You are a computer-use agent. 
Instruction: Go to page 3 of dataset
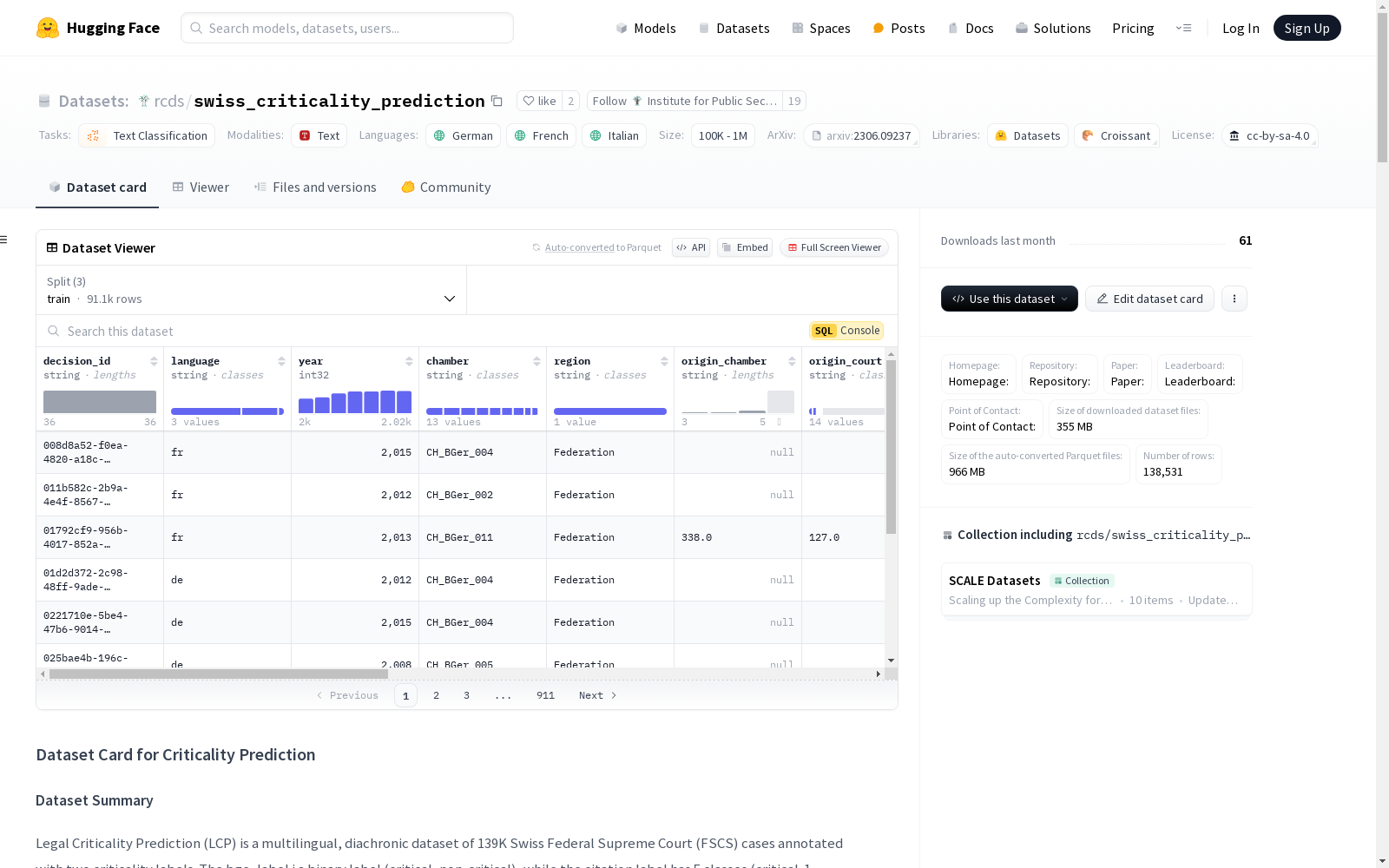coord(466,695)
